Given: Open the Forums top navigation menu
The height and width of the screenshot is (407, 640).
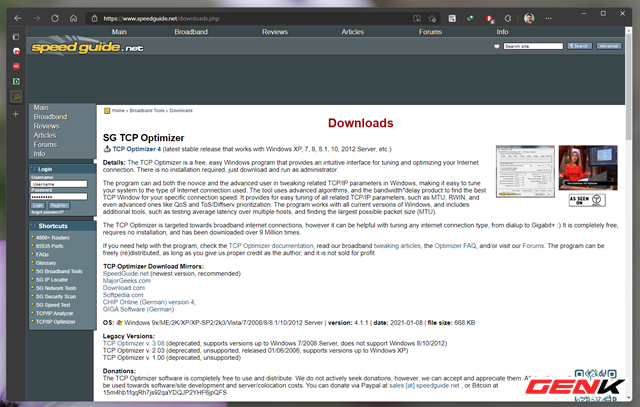Looking at the screenshot, I should click(x=430, y=32).
